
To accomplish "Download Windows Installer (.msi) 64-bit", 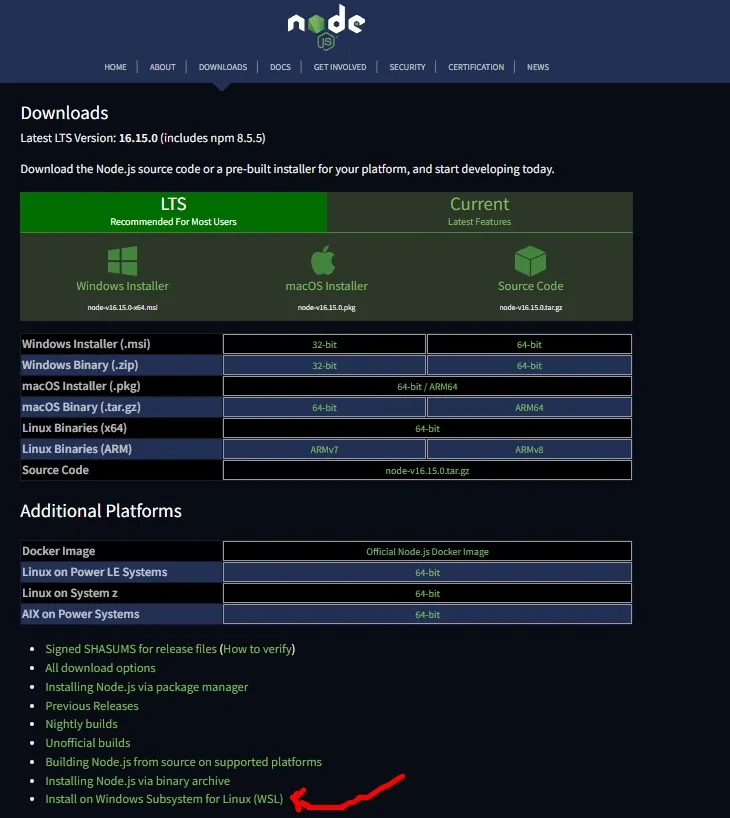I will point(529,344).
